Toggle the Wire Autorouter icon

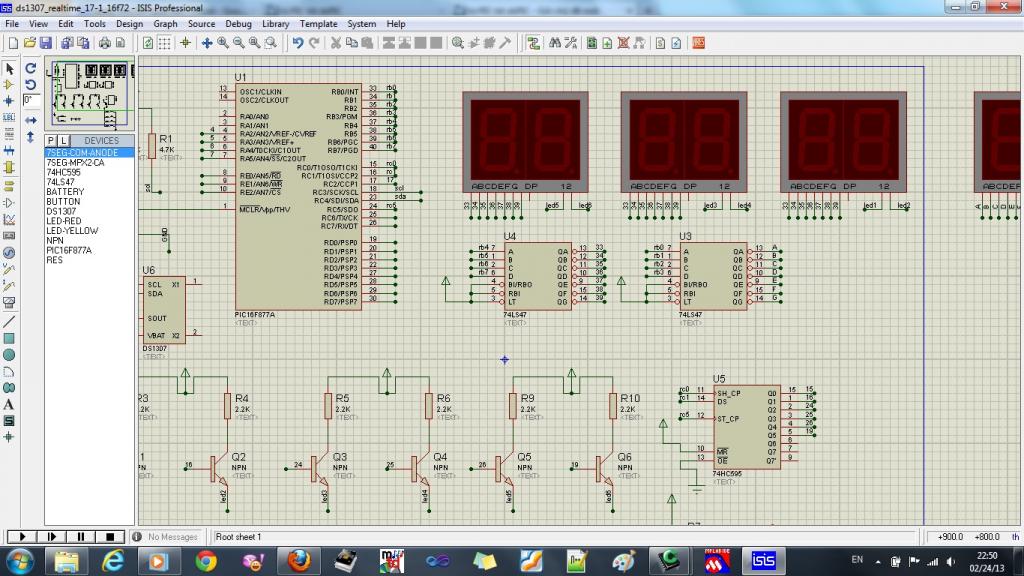click(532, 43)
